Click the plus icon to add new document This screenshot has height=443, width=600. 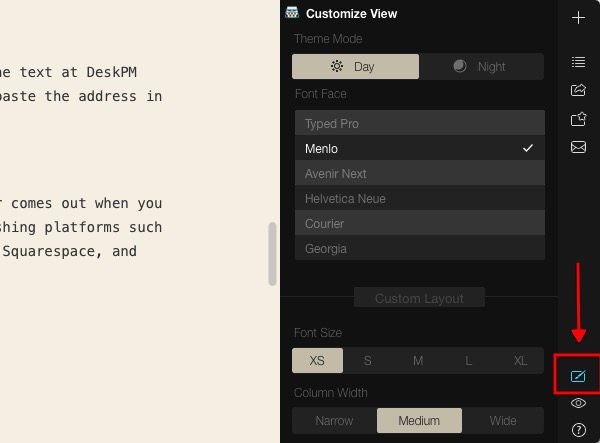click(x=578, y=18)
